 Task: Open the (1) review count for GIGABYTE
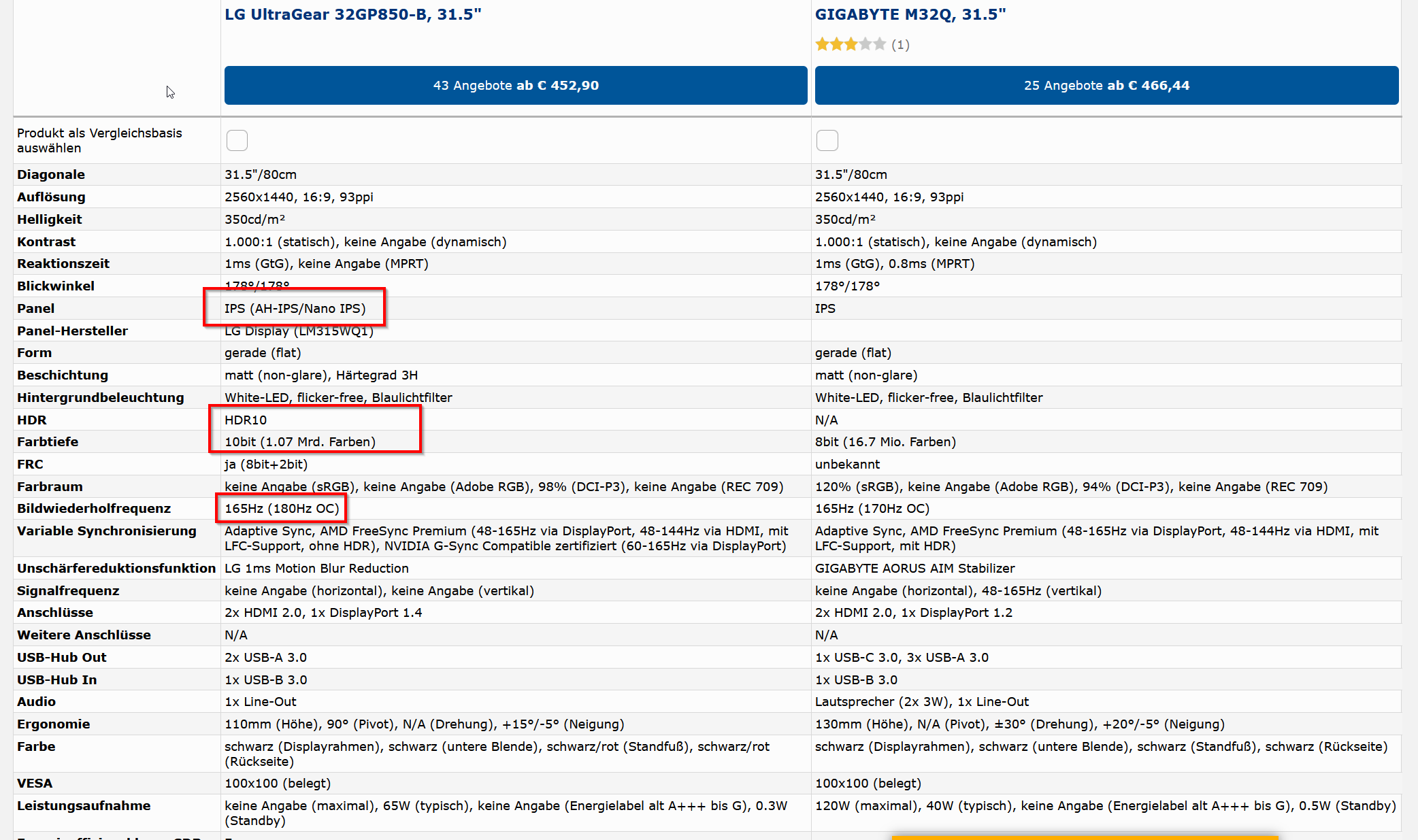[900, 44]
